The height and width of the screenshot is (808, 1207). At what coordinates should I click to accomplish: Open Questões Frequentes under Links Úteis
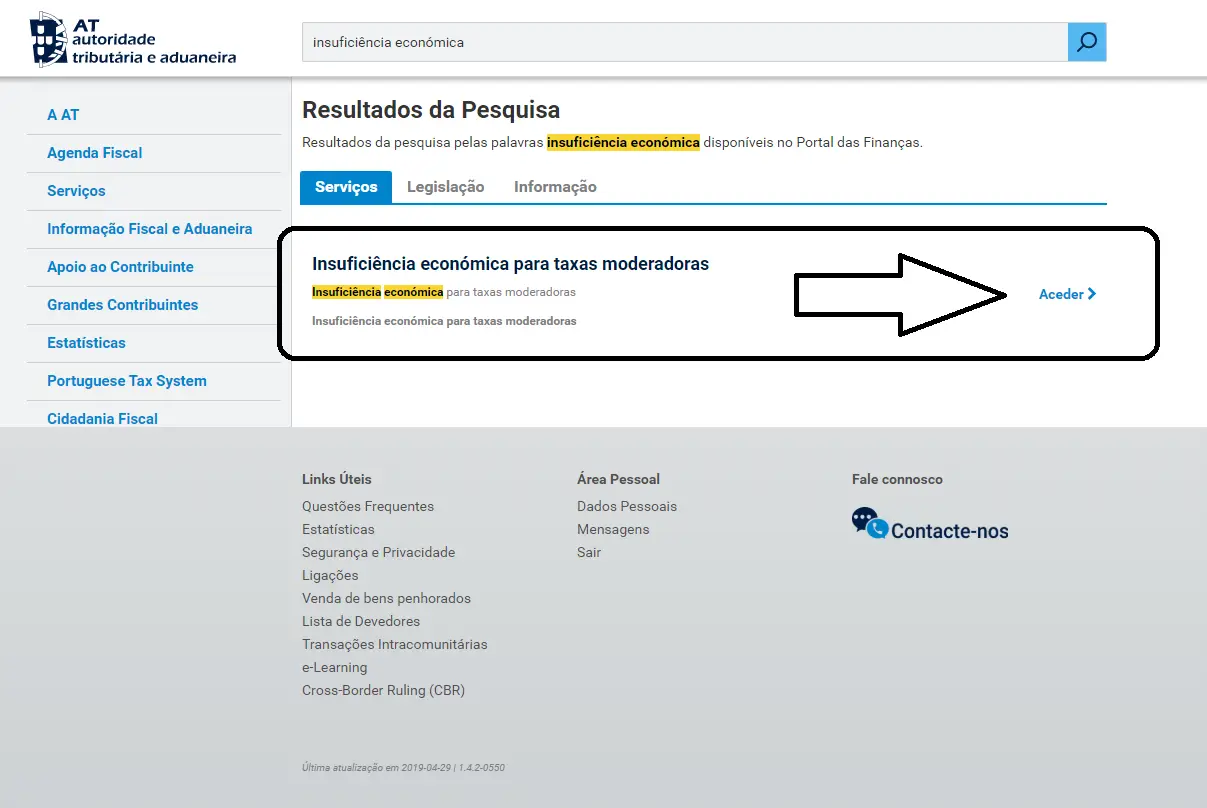point(368,506)
